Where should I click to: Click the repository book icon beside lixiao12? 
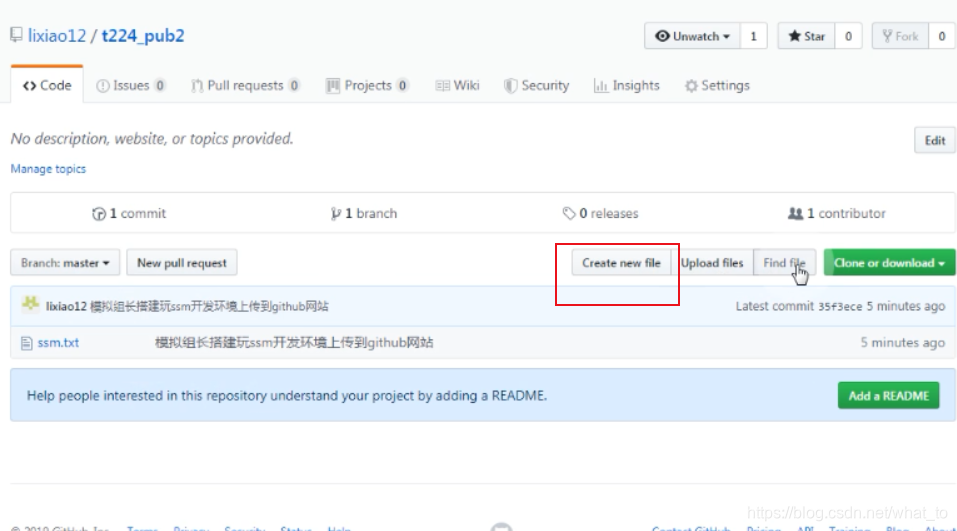16,35
